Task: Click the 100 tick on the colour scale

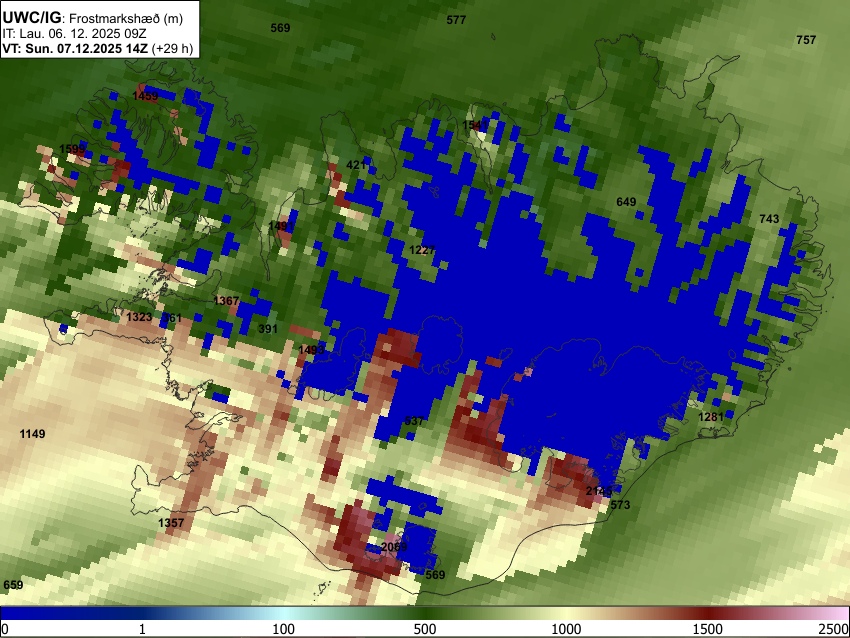Action: tap(283, 629)
